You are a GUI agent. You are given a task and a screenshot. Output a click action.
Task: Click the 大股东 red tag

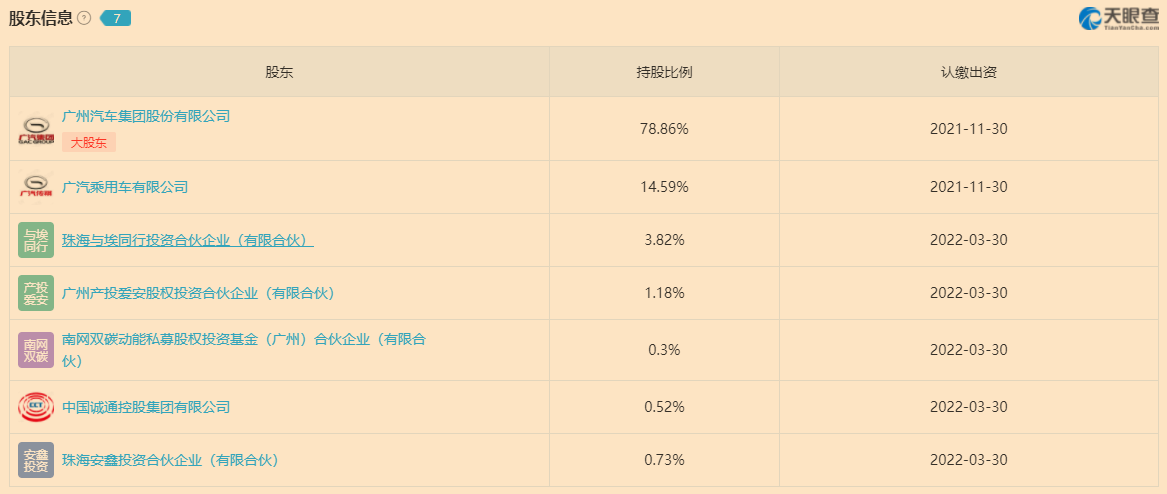click(89, 143)
